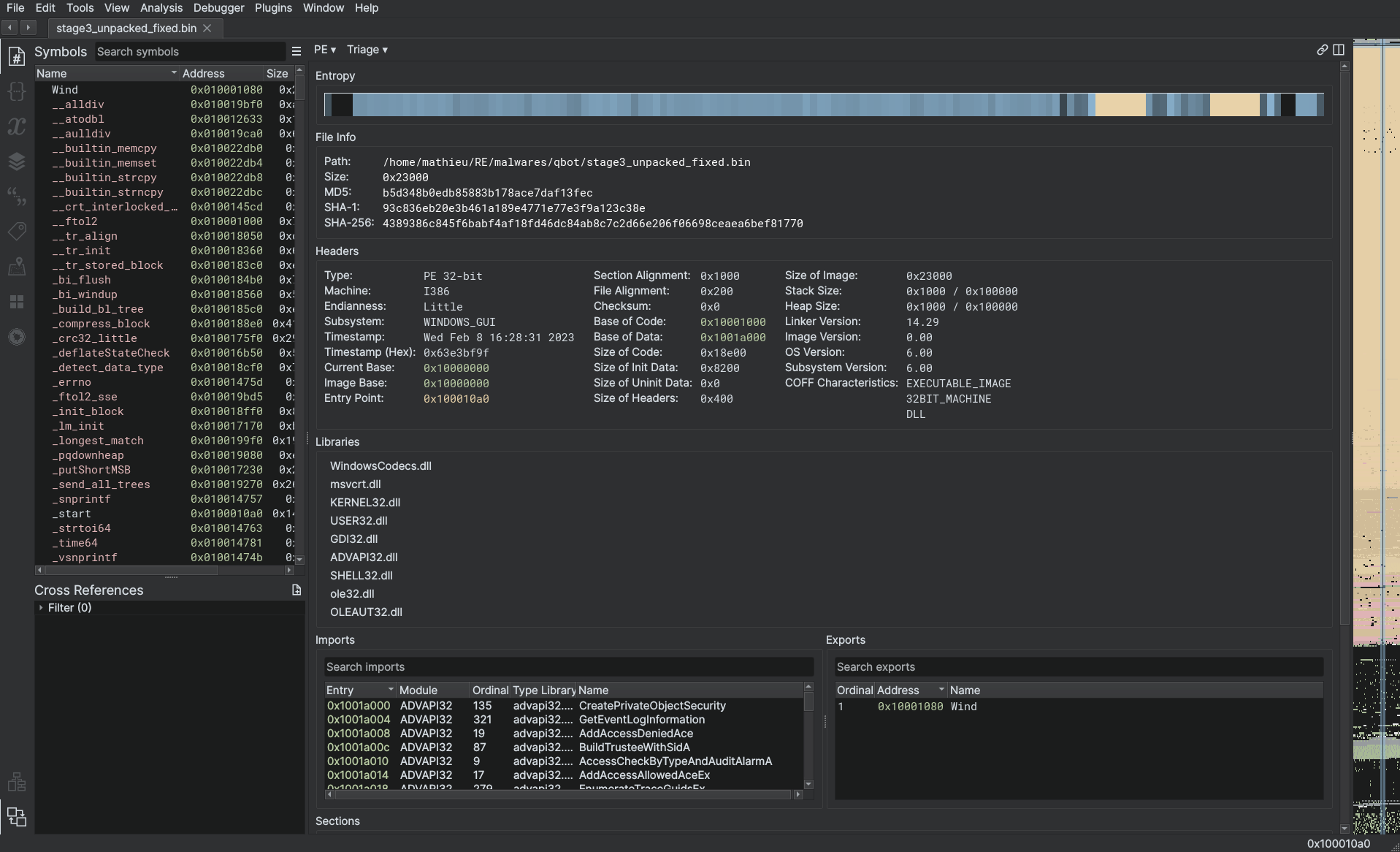Click the Entry Point address 0x100010a0

pos(456,399)
